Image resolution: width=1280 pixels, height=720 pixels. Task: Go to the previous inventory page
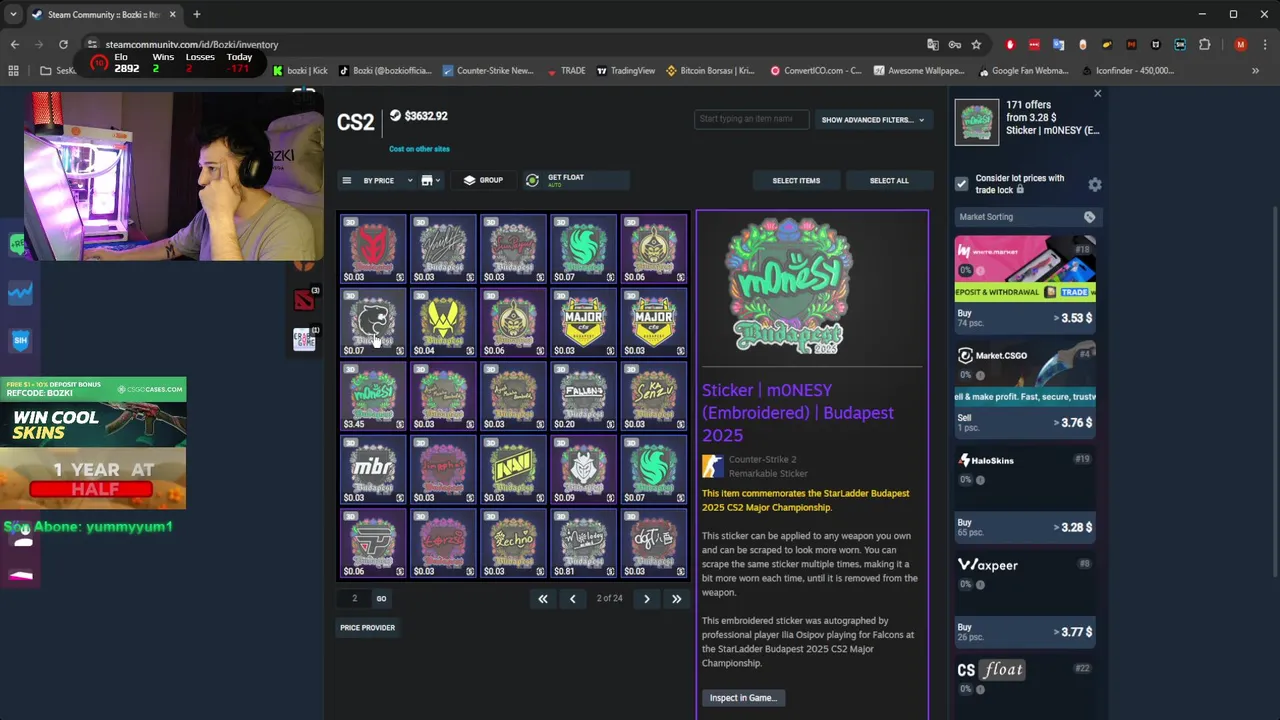(x=572, y=599)
